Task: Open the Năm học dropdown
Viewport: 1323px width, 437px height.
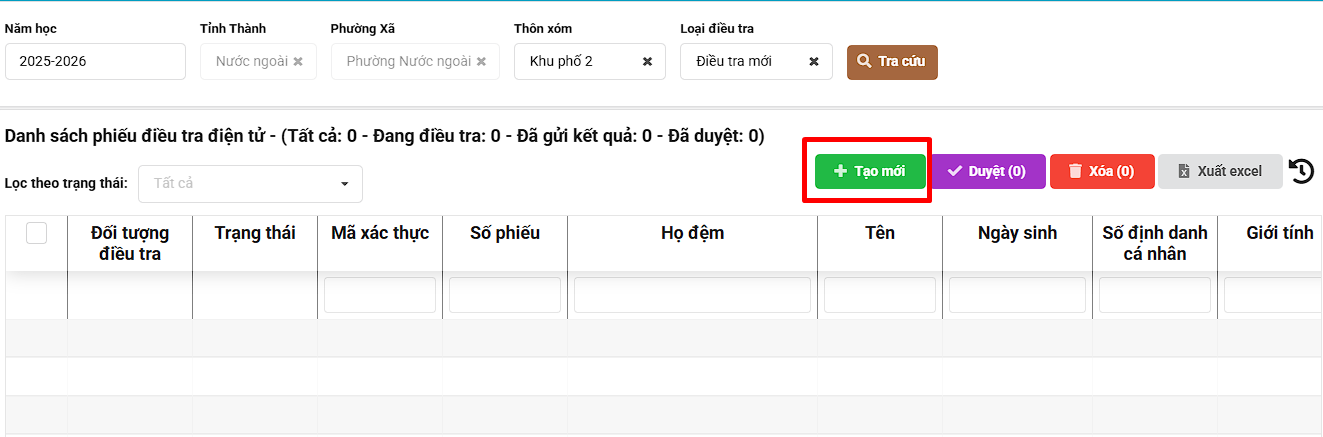Action: (x=95, y=62)
